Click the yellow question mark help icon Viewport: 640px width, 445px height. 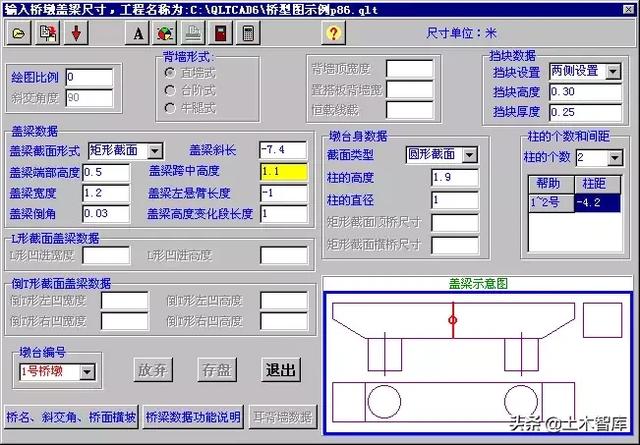pyautogui.click(x=334, y=32)
